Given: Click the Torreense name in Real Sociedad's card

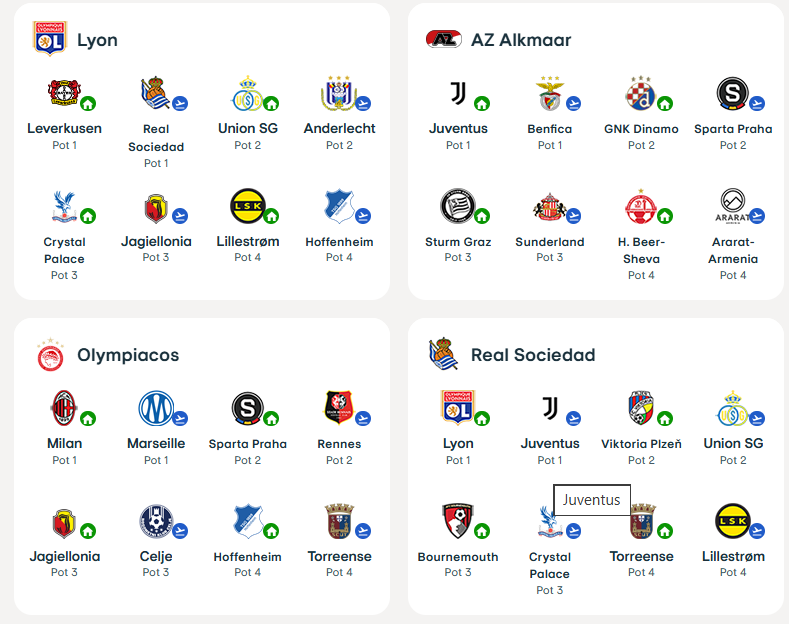Looking at the screenshot, I should [641, 557].
